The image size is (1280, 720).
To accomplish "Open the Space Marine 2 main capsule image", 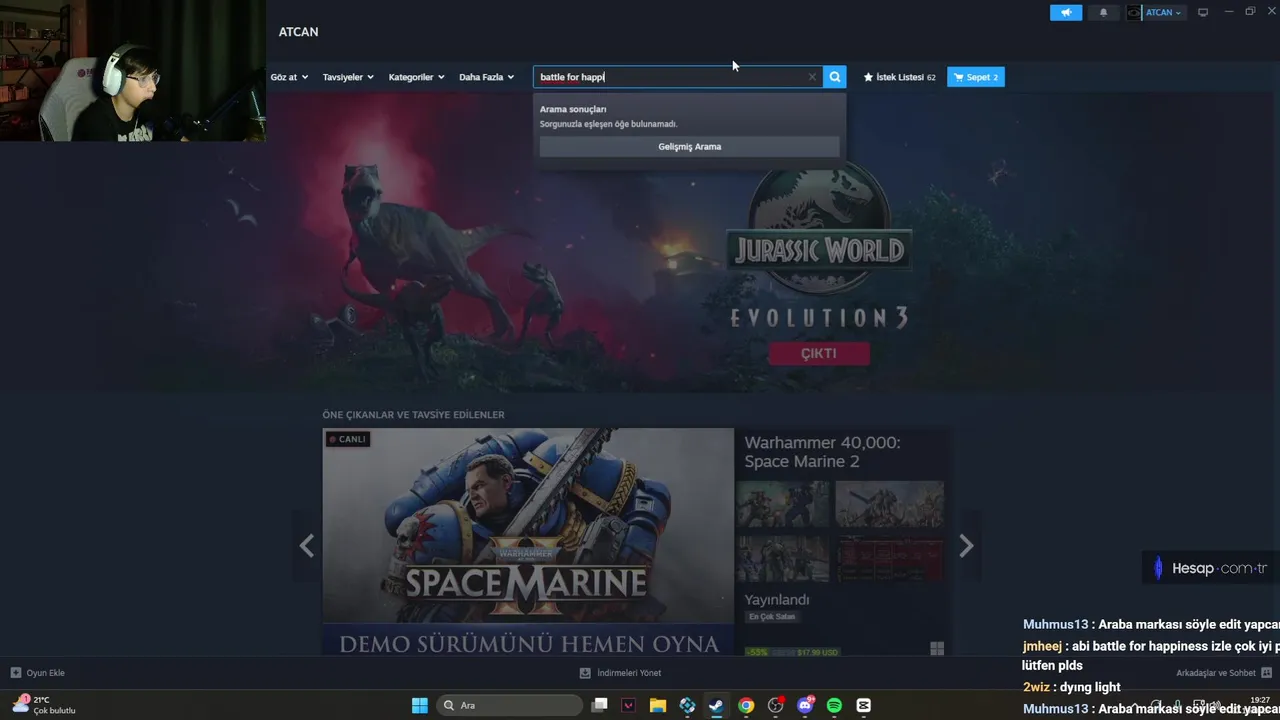I will coord(528,541).
